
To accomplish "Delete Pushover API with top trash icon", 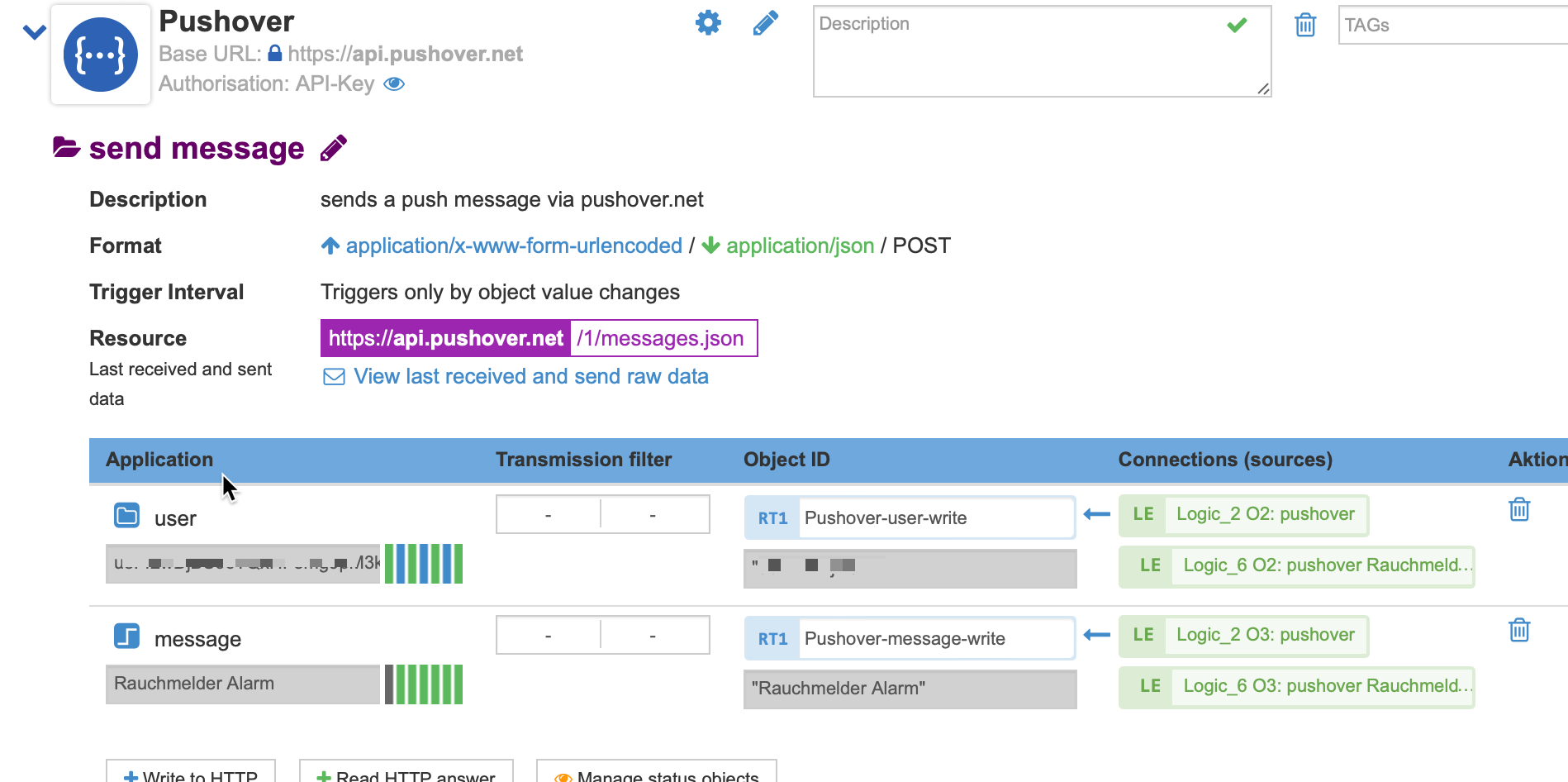I will click(x=1305, y=25).
